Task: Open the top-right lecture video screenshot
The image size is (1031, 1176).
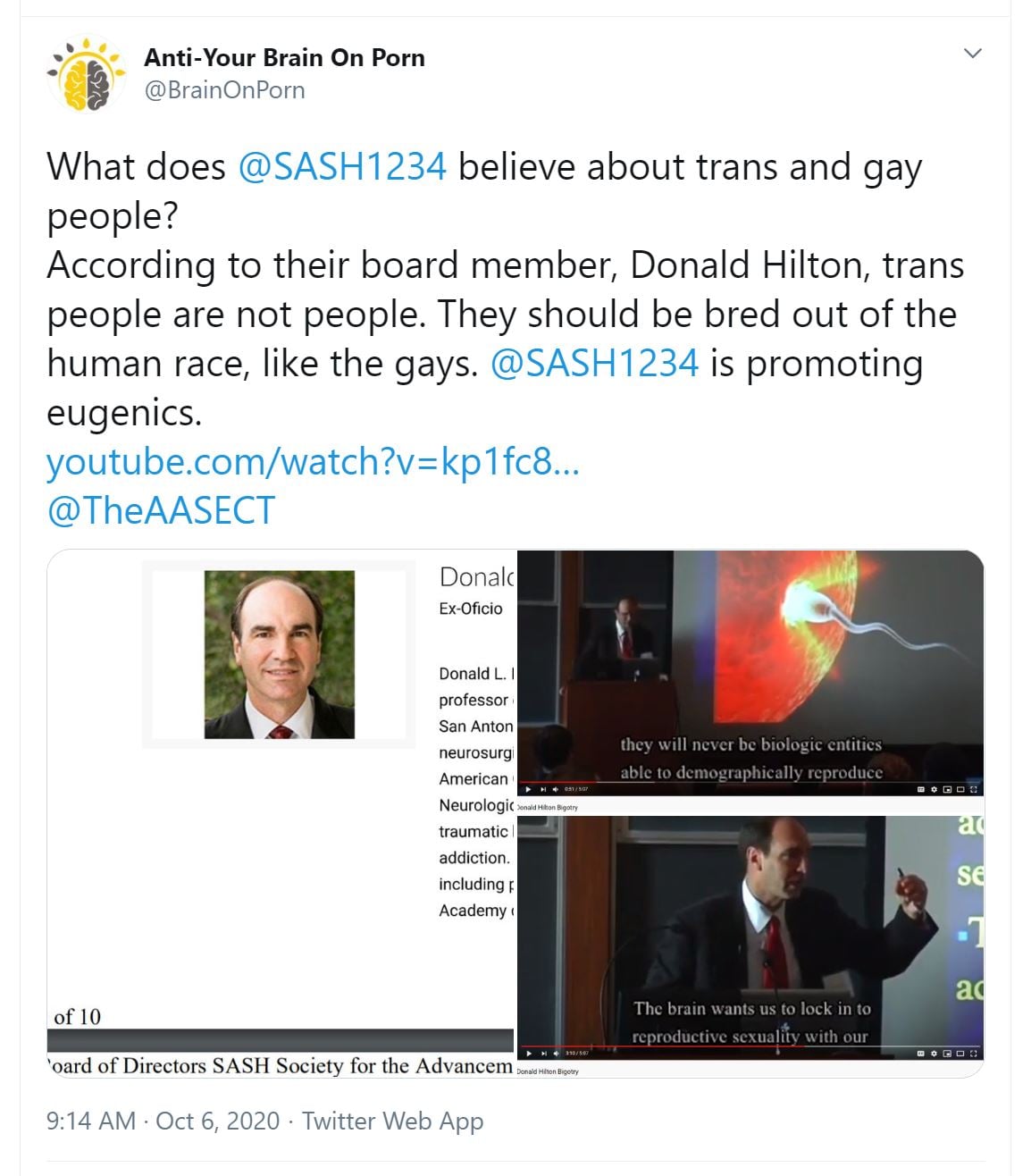Action: [750, 673]
